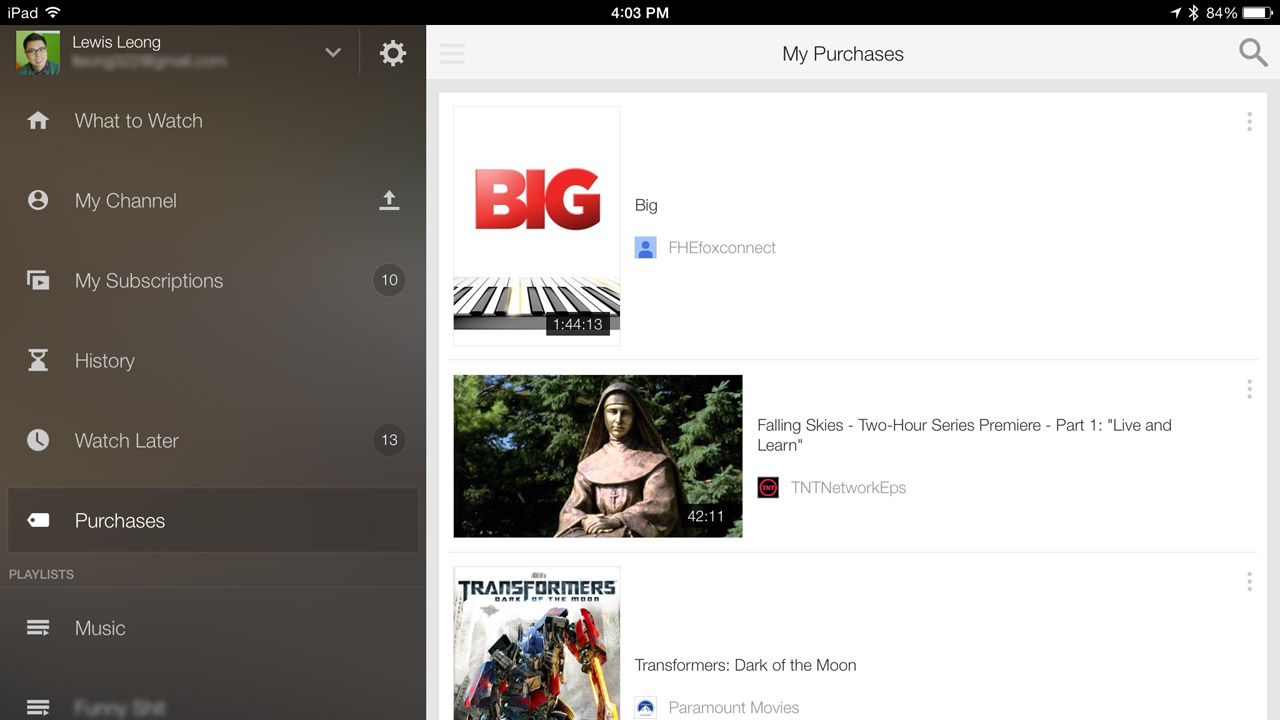Viewport: 1280px width, 720px height.
Task: Go to My Channel
Action: 126,201
